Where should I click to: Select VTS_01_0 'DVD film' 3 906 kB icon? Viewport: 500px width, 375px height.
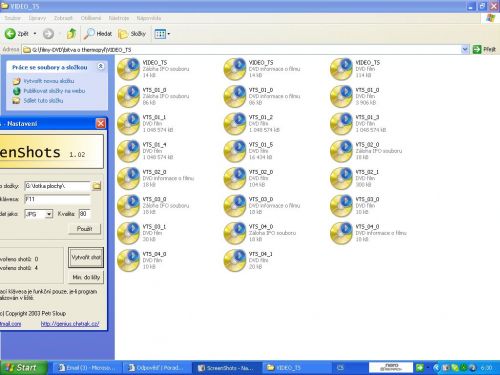pyautogui.click(x=341, y=96)
